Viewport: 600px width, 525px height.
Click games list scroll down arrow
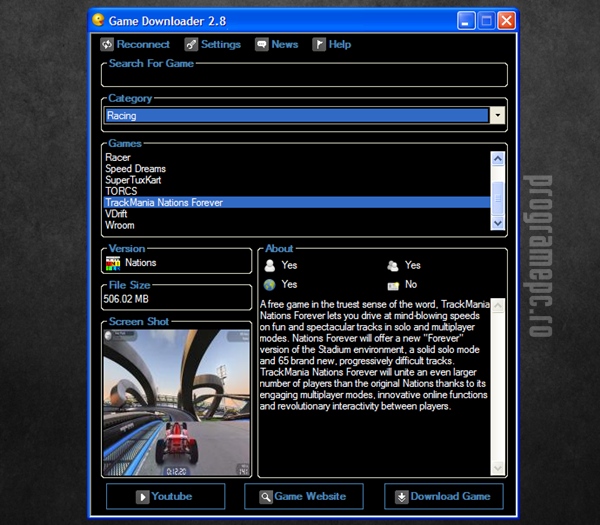[x=497, y=223]
